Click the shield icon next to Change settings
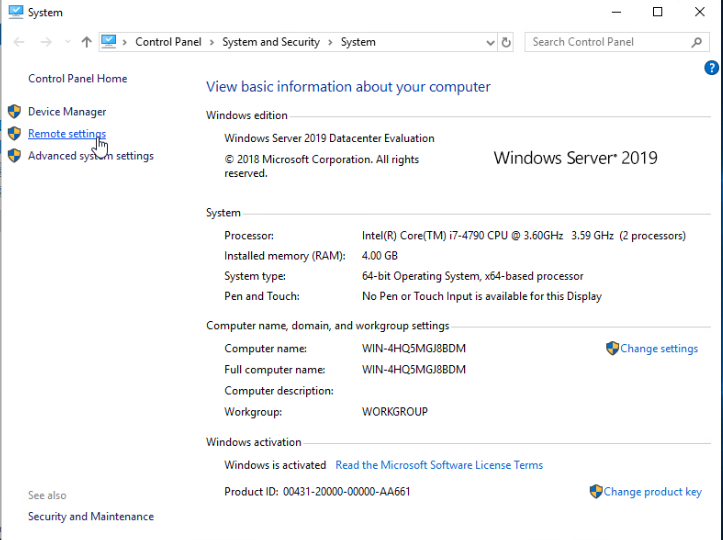Screen dimensions: 723x540 [612, 348]
